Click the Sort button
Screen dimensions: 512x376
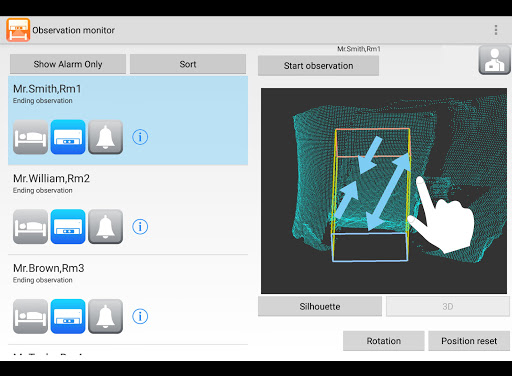(188, 64)
